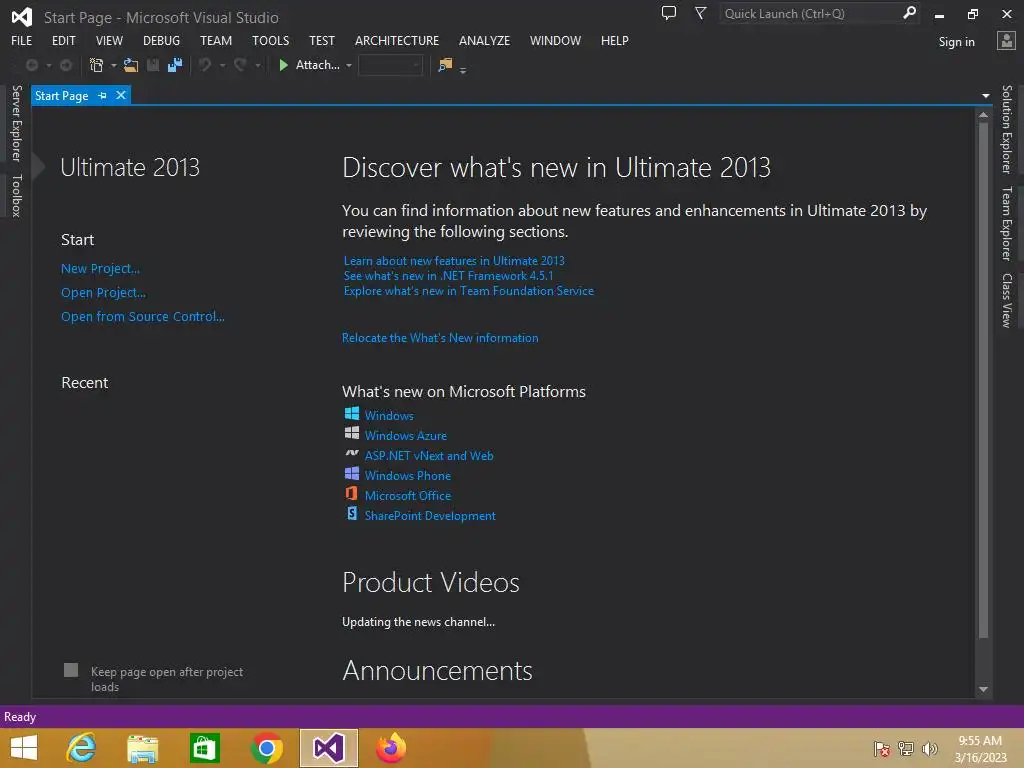The height and width of the screenshot is (768, 1024).
Task: Open the Windows Store from the taskbar
Action: pos(204,748)
